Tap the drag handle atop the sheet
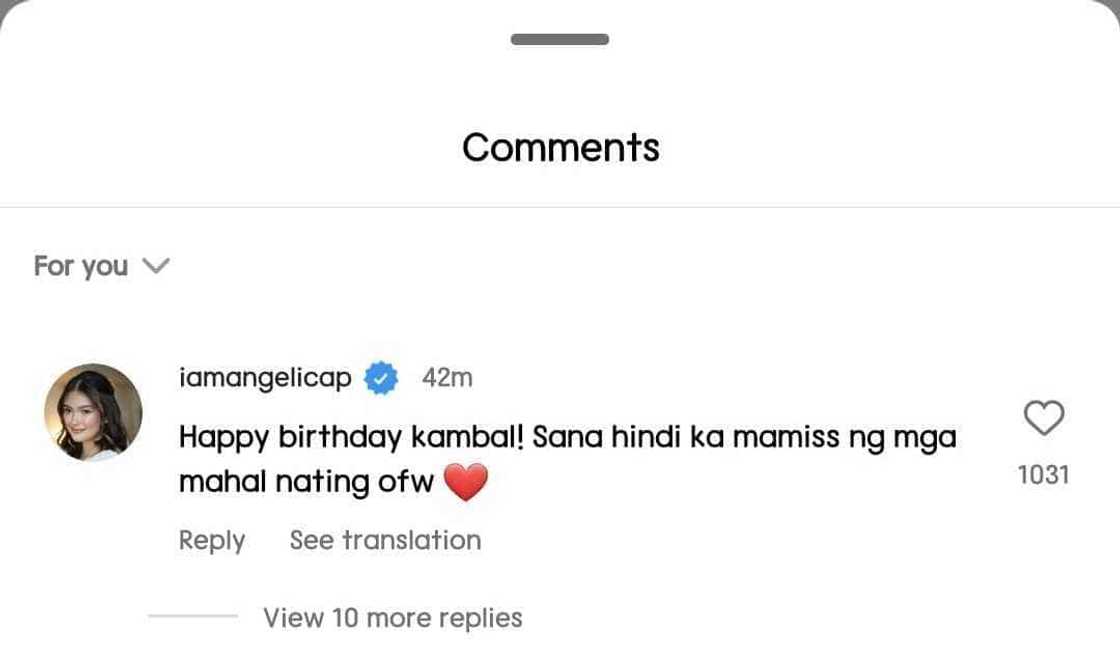The width and height of the screenshot is (1120, 668). [x=560, y=40]
